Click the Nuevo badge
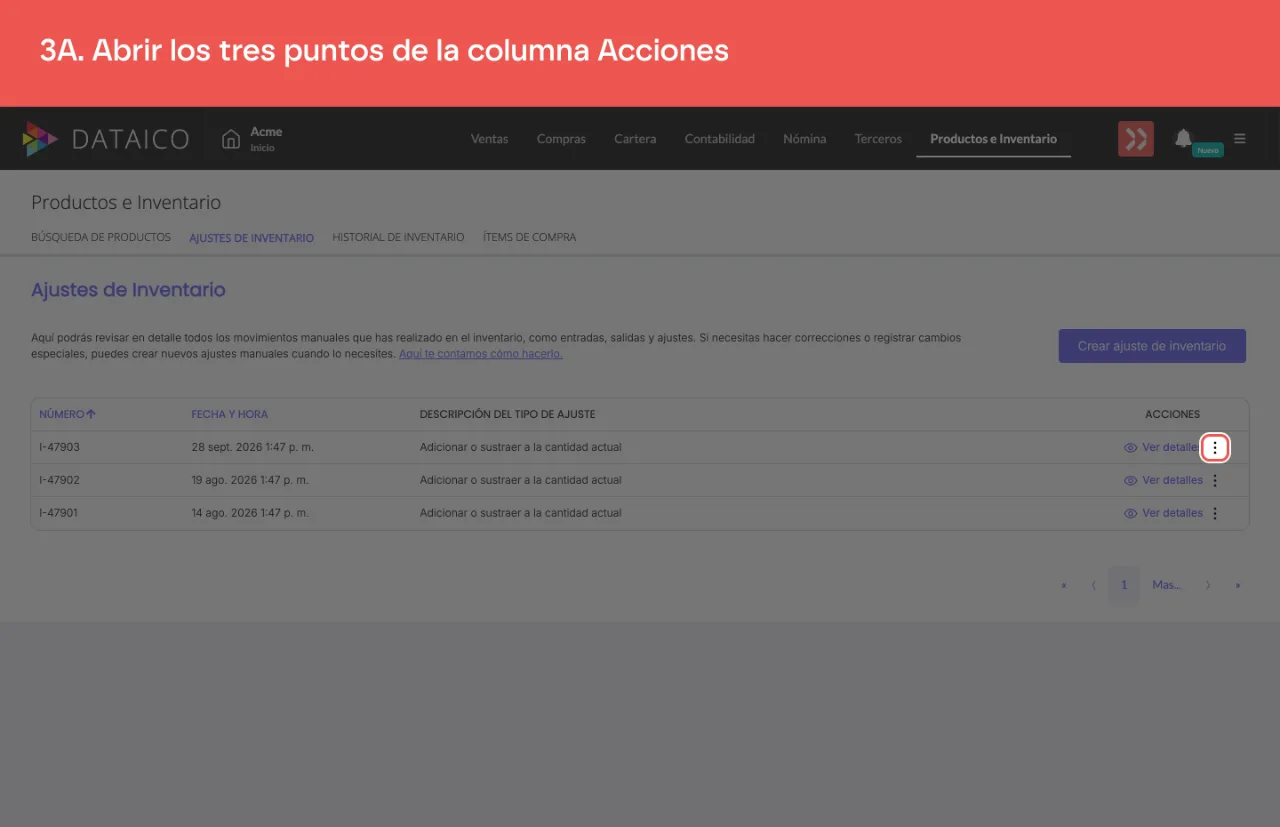The image size is (1280, 827). coord(1208,150)
